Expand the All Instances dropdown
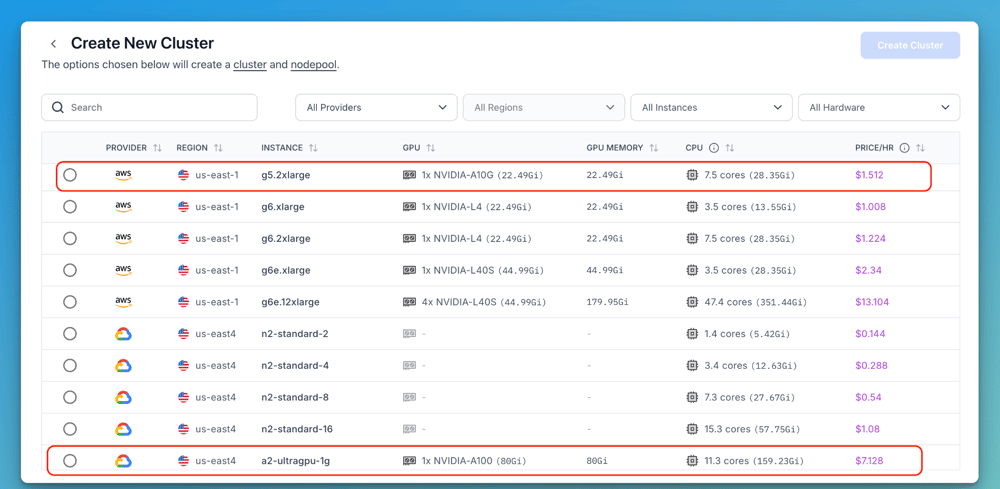 [x=711, y=108]
